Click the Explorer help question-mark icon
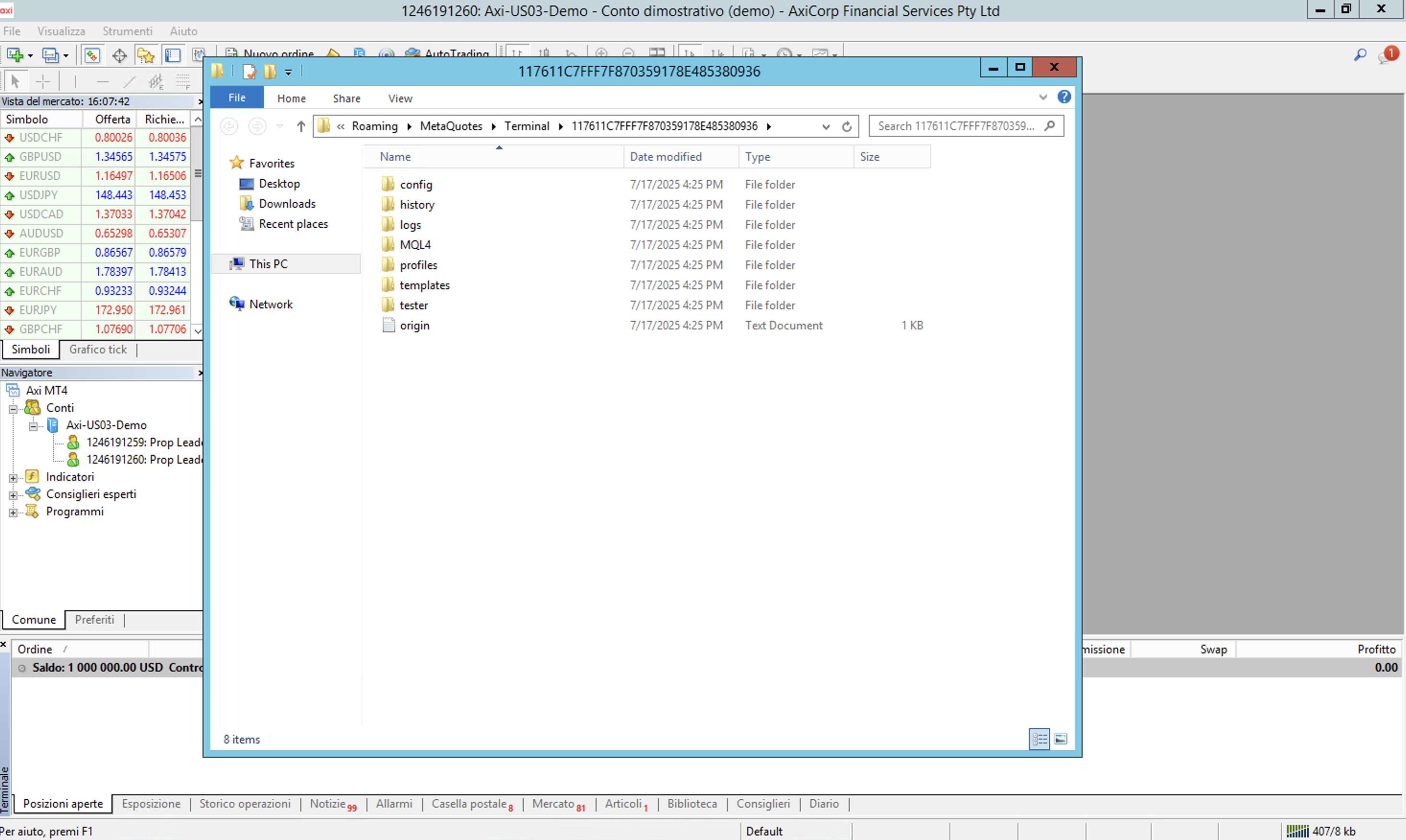 (1064, 97)
